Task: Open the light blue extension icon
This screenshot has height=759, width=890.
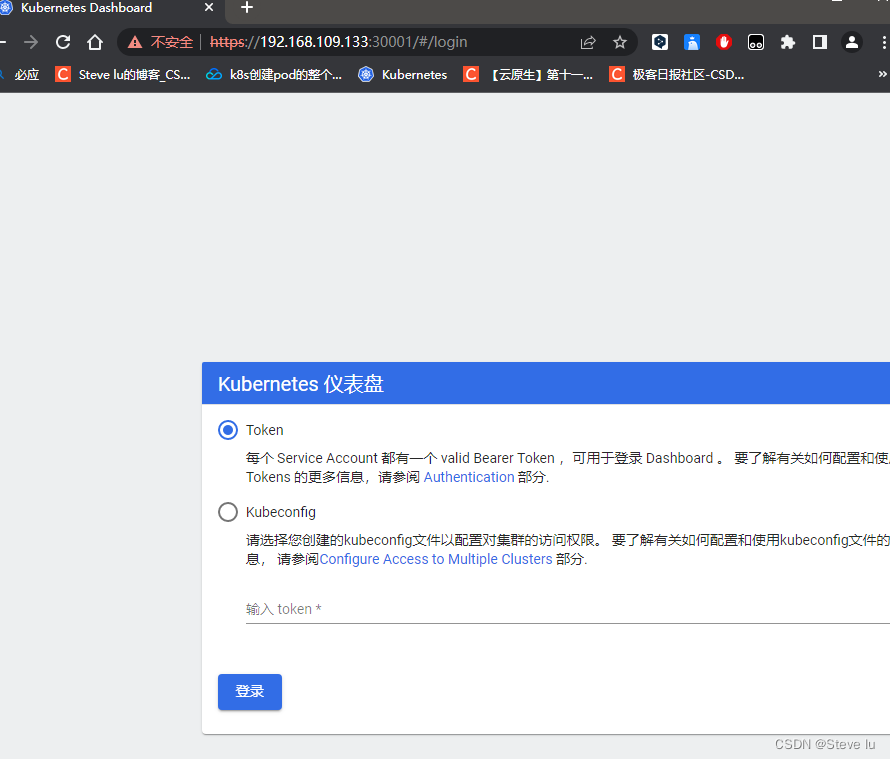Action: (691, 42)
